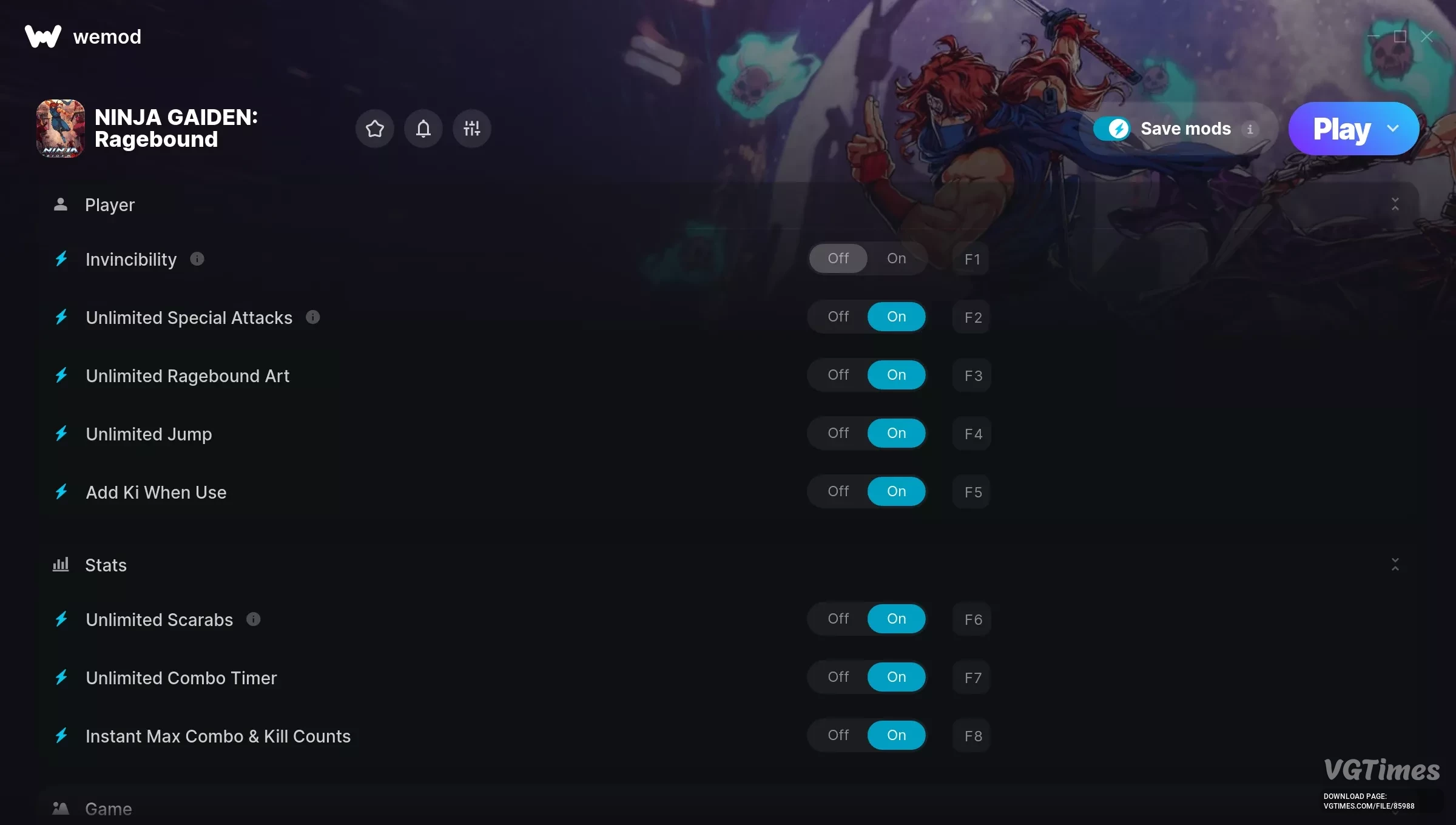Click the NINJA GAIDEN game thumbnail

(x=61, y=129)
